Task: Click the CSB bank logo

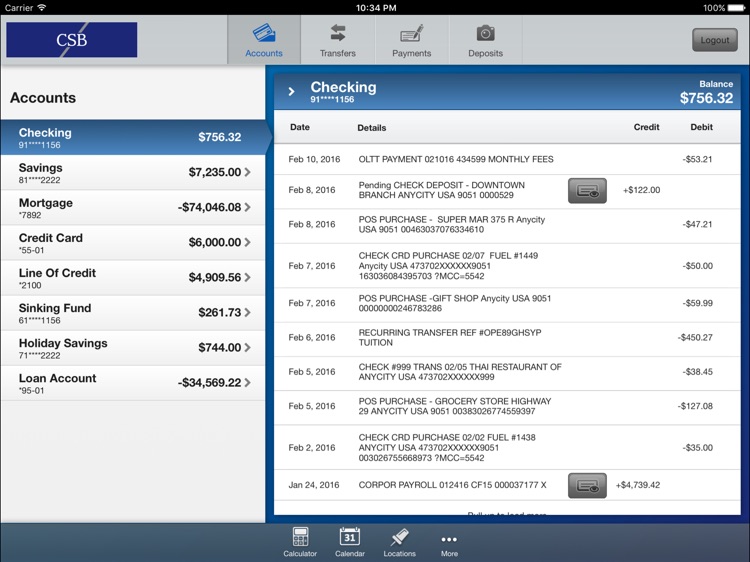Action: (72, 40)
